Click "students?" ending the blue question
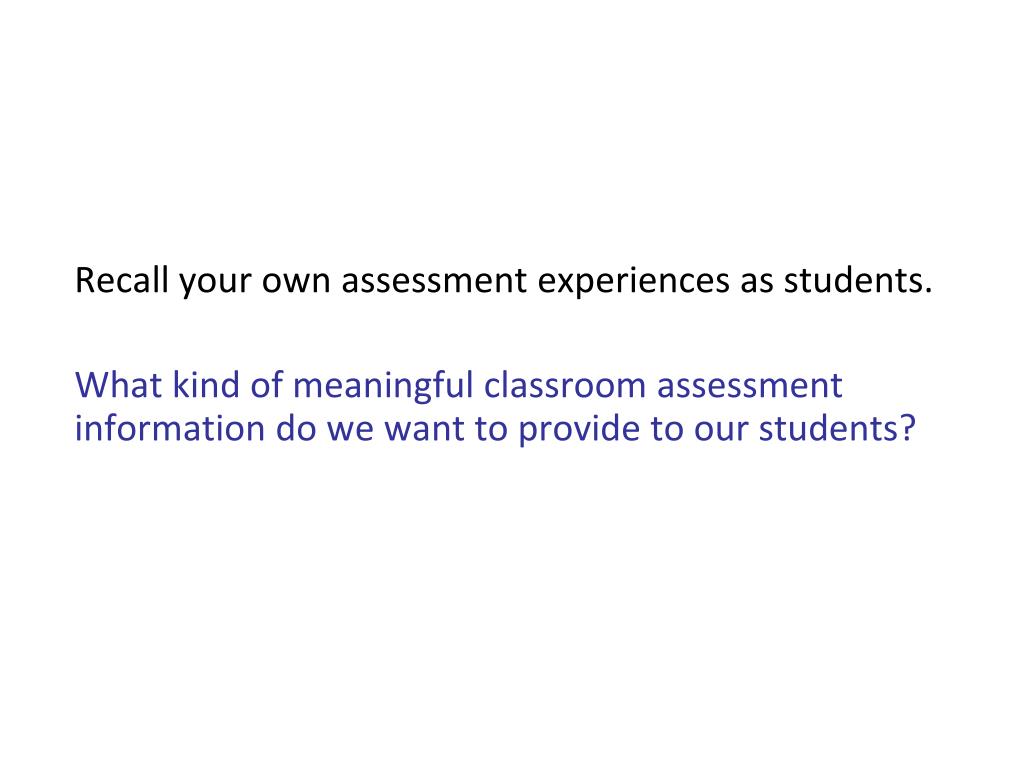This screenshot has height=768, width=1024. (837, 428)
